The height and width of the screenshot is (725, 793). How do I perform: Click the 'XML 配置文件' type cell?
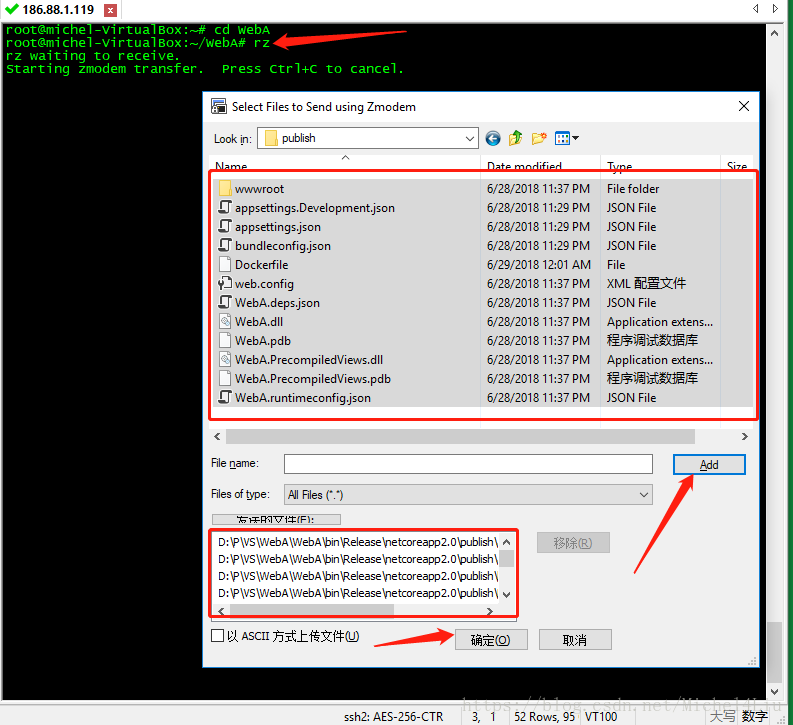646,283
